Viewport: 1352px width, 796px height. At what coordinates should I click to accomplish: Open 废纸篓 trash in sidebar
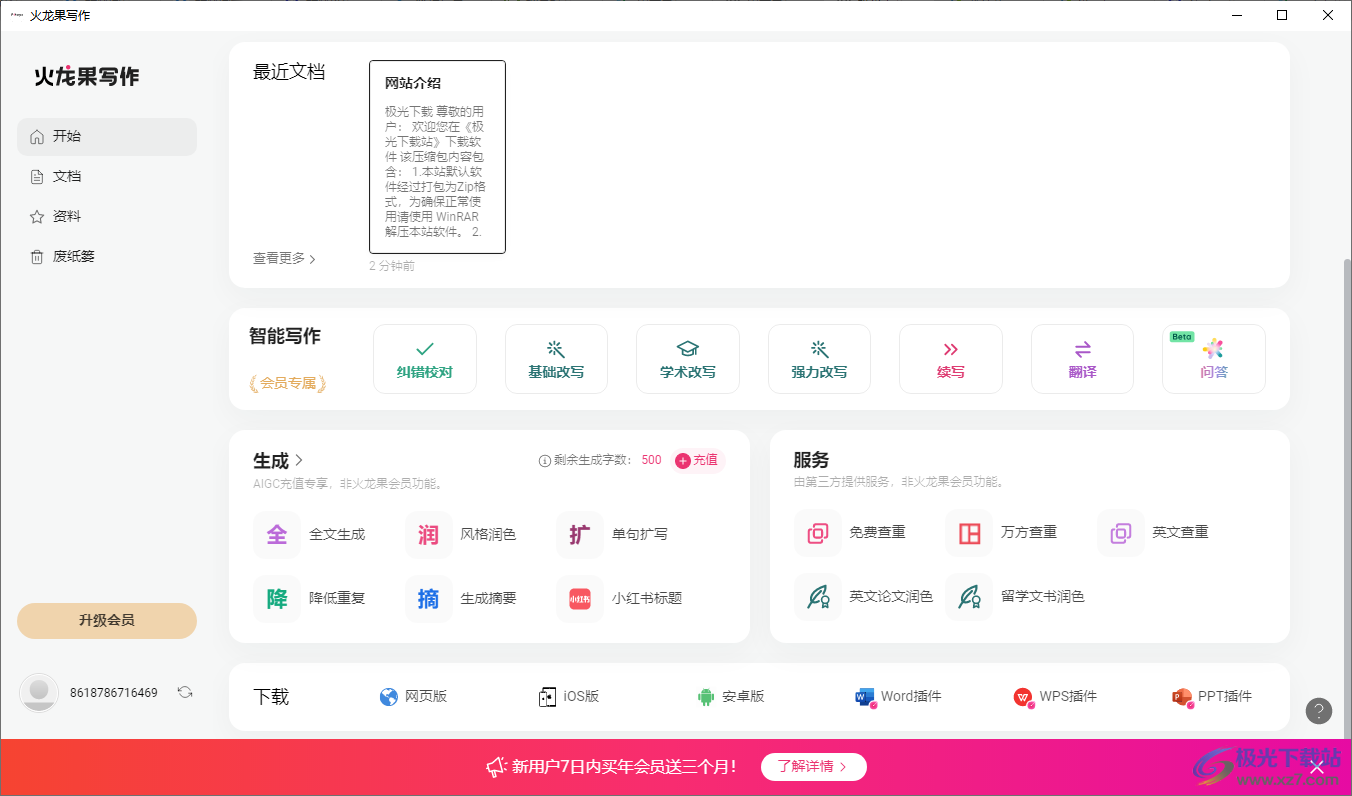(x=107, y=257)
